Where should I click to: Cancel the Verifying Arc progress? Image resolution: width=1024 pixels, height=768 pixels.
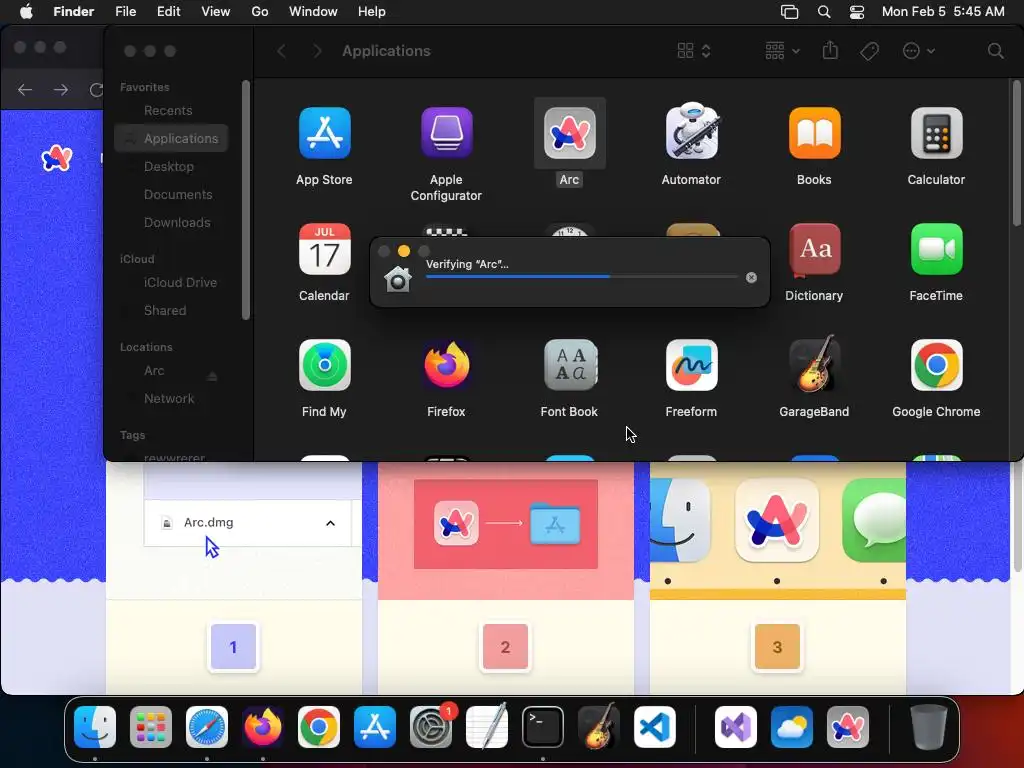[x=752, y=278]
